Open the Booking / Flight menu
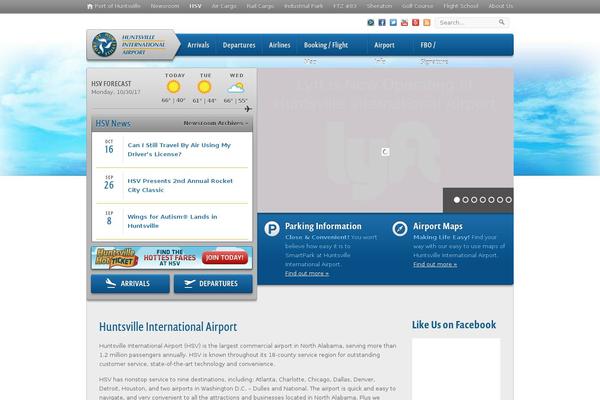 tap(326, 45)
